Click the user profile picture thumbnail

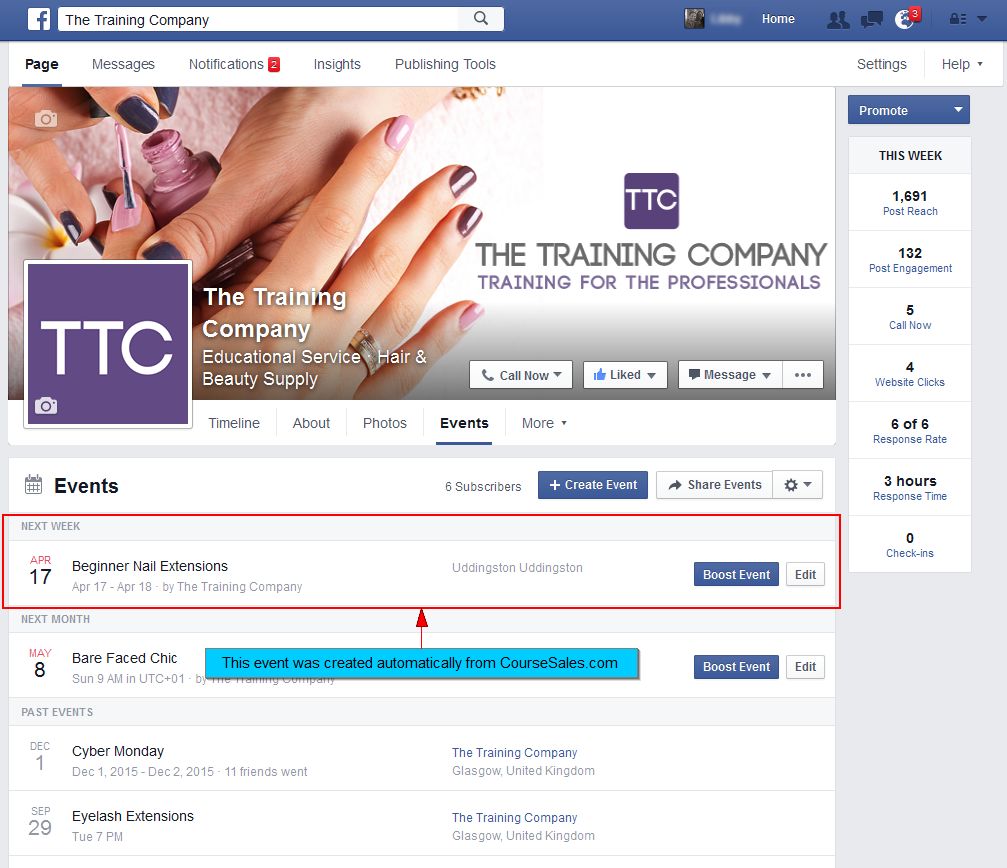(x=694, y=19)
